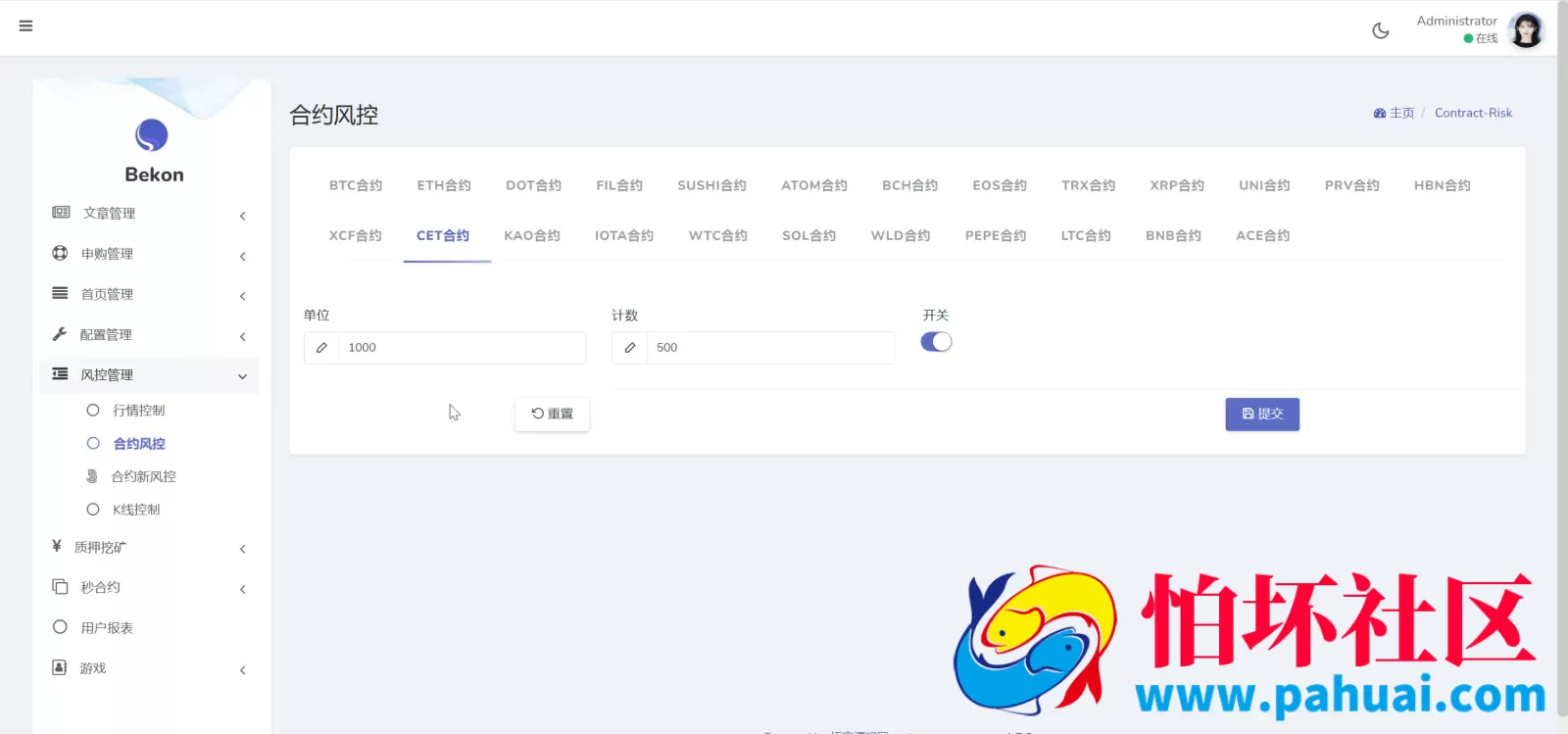Open the 行情控制 submenu item
Viewport: 1568px width, 734px height.
tap(138, 410)
